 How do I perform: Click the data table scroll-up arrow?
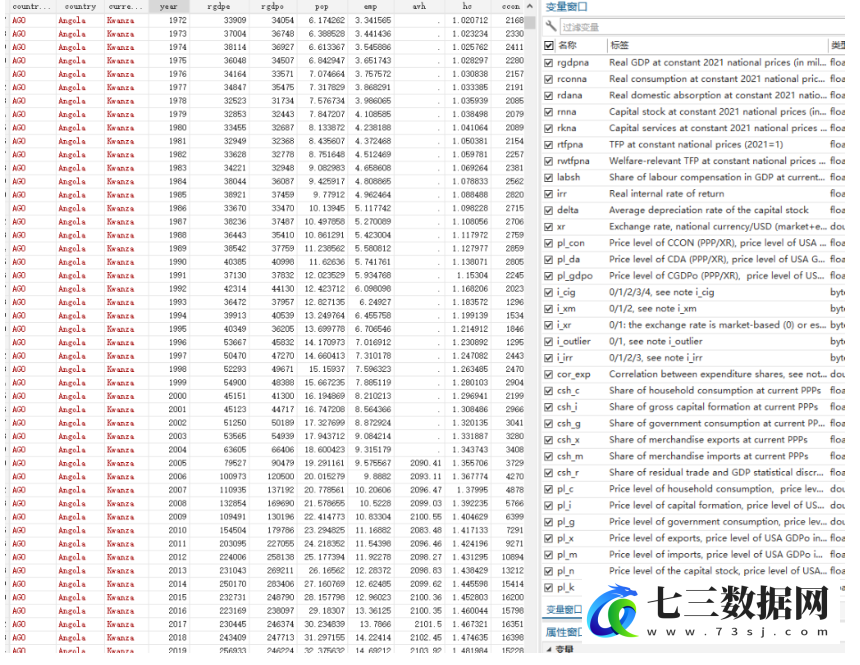point(529,7)
